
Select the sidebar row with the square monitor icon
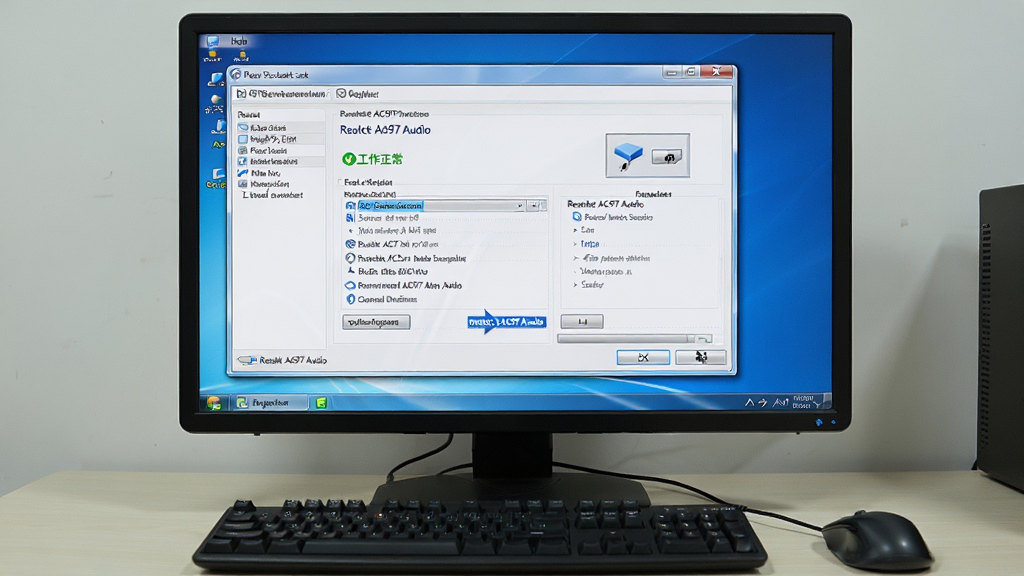coord(281,139)
